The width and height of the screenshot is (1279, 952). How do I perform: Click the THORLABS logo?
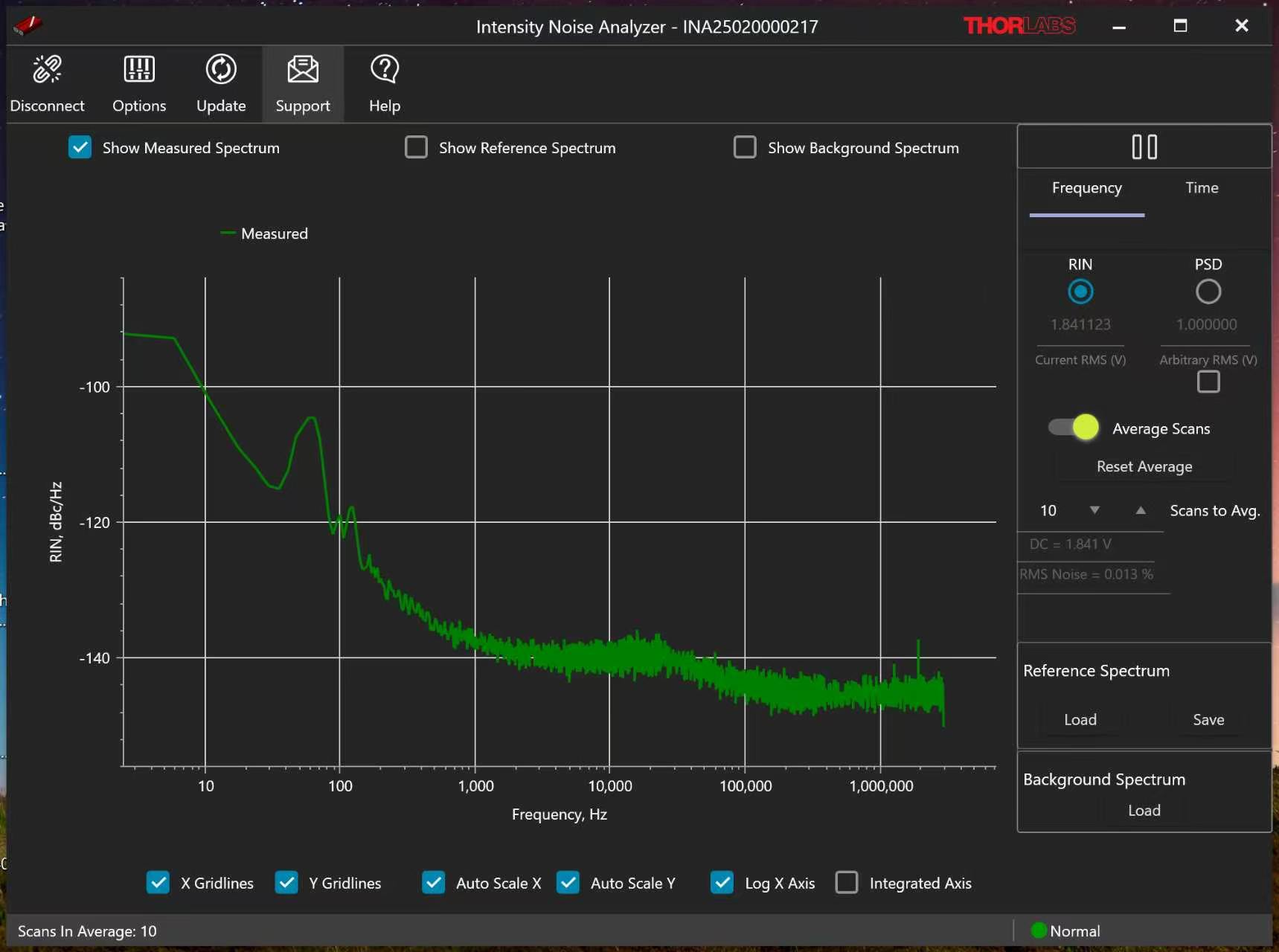(x=1019, y=26)
